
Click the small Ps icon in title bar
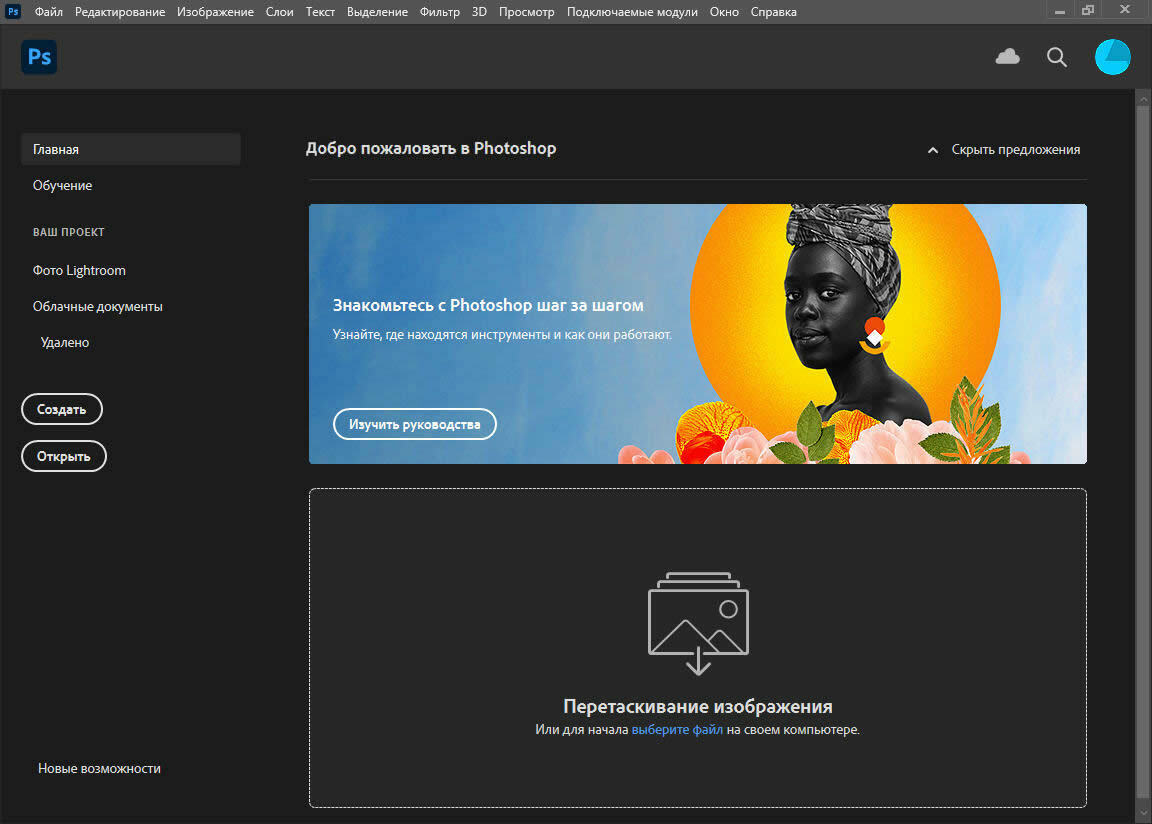13,12
